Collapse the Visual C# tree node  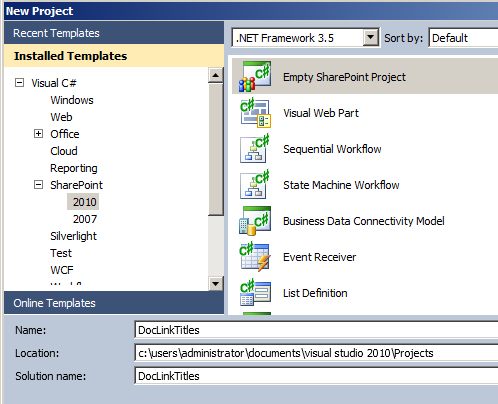(x=20, y=82)
